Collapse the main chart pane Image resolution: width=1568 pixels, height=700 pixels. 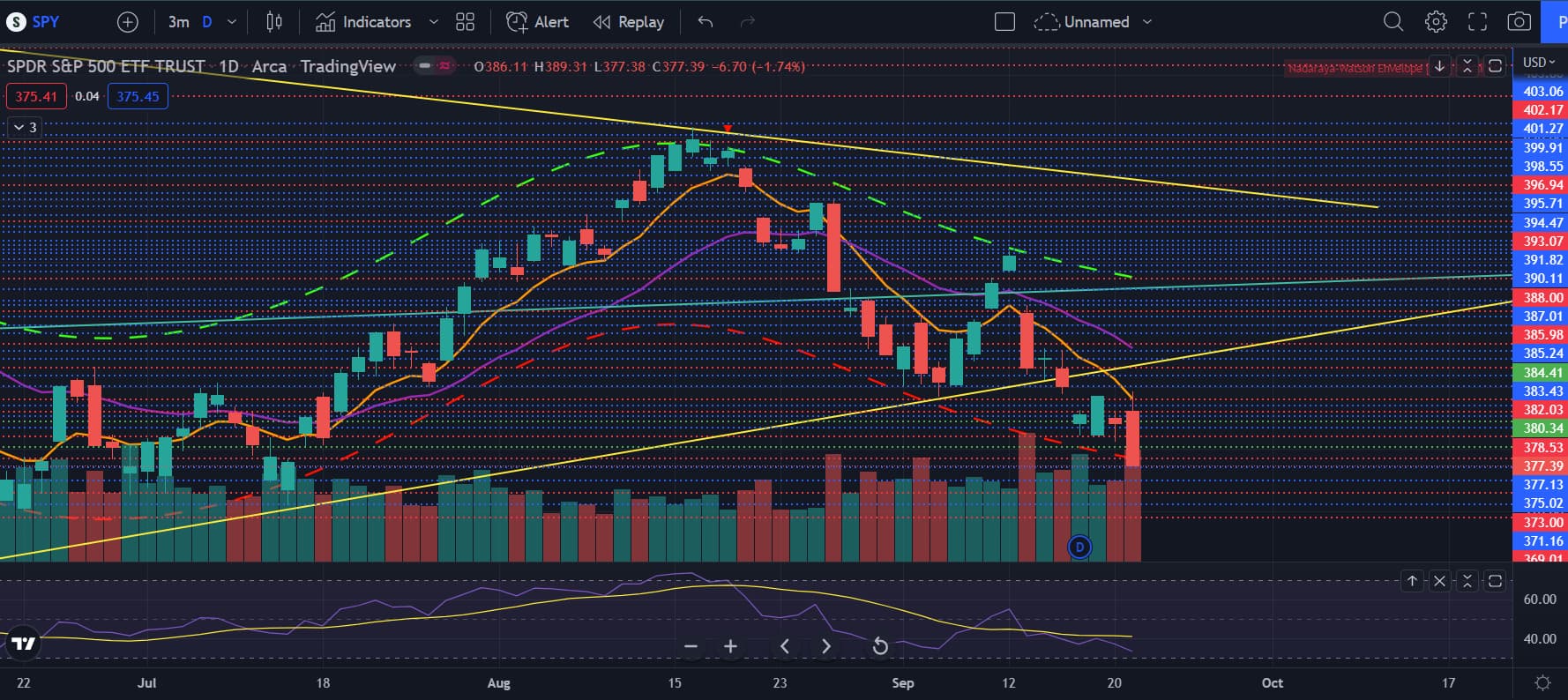pos(1467,66)
